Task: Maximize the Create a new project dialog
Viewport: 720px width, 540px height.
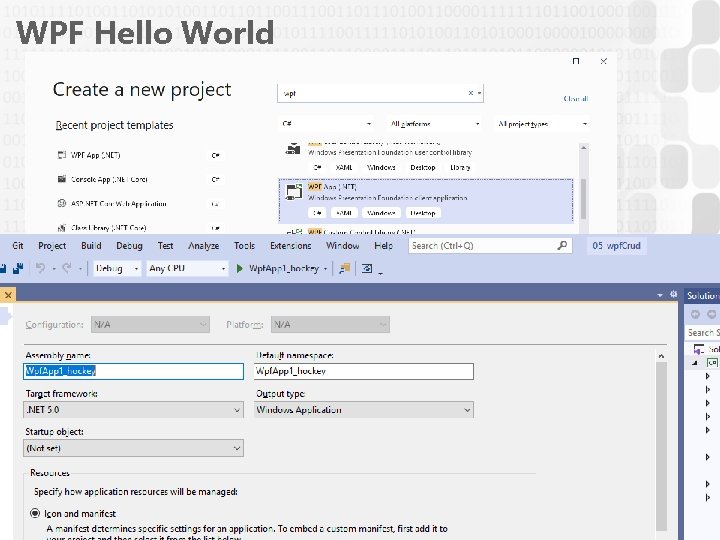Action: click(x=576, y=61)
